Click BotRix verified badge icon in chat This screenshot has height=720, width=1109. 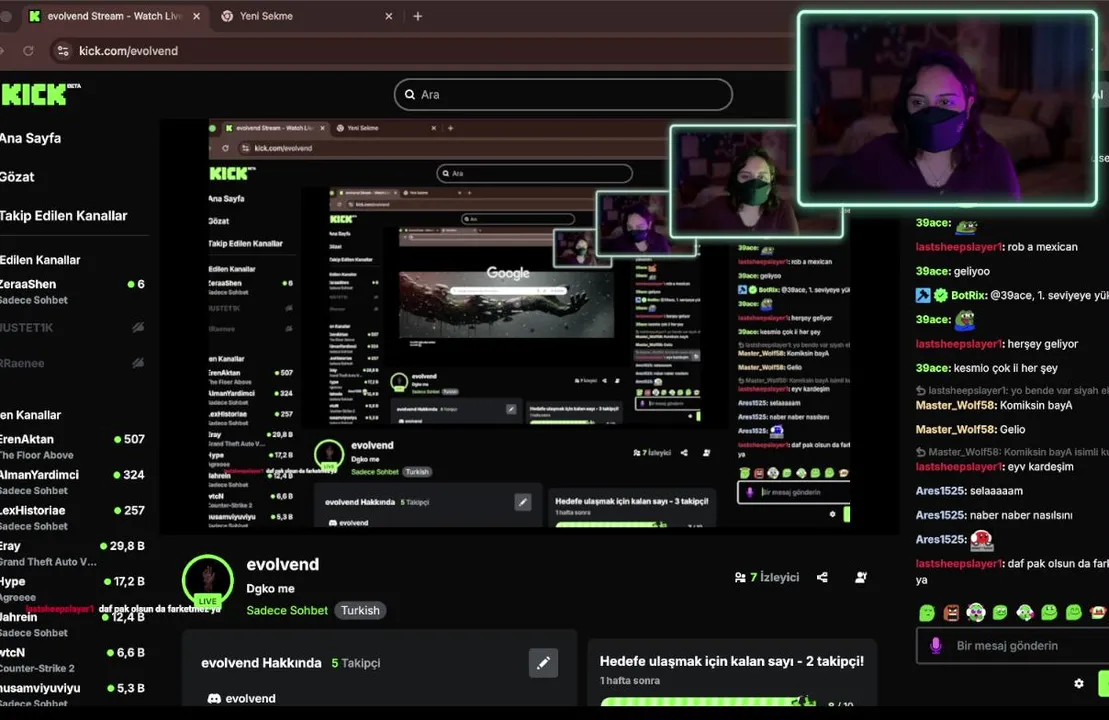click(941, 295)
